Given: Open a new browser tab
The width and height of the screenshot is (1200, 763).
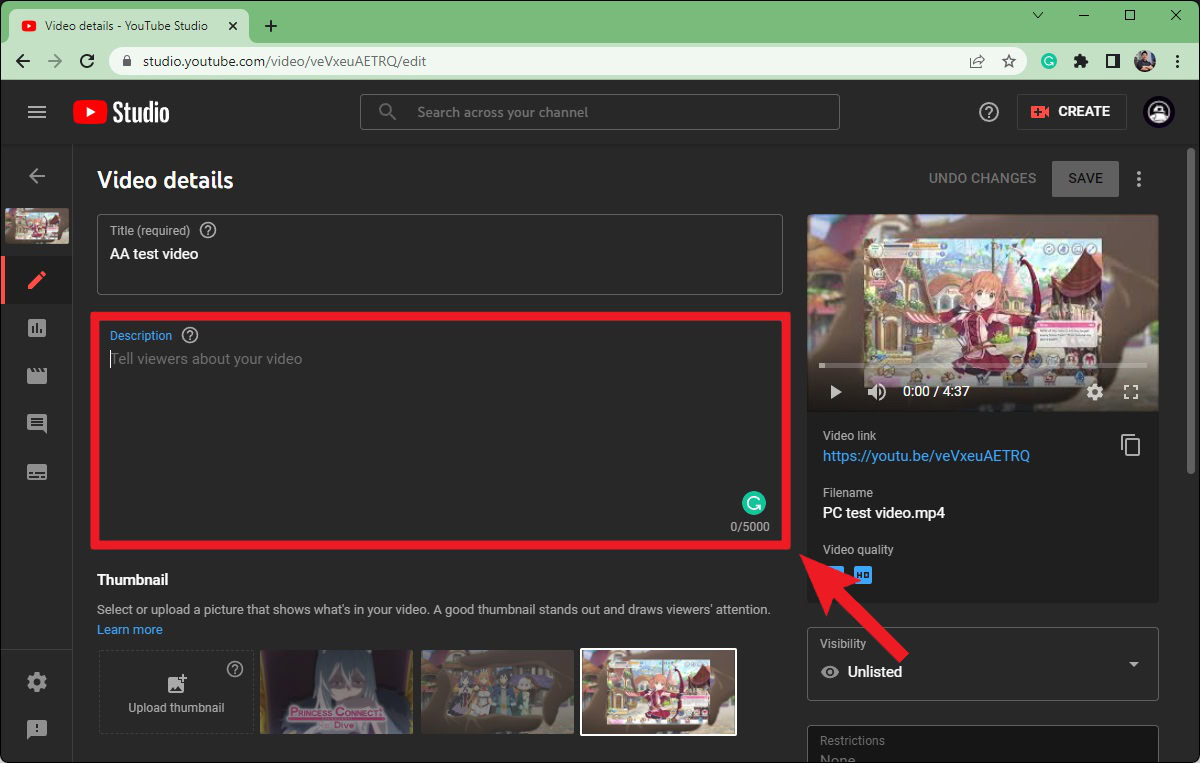Looking at the screenshot, I should pos(271,26).
